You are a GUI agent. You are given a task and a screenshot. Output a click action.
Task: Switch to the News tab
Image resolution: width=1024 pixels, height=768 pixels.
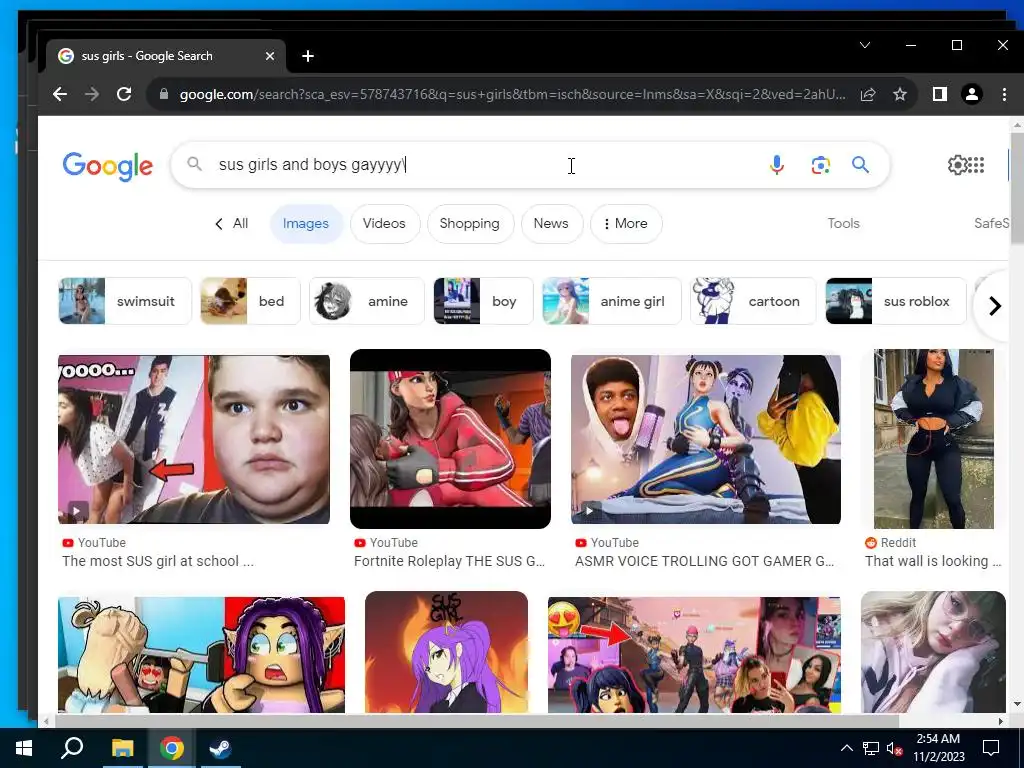pos(551,223)
